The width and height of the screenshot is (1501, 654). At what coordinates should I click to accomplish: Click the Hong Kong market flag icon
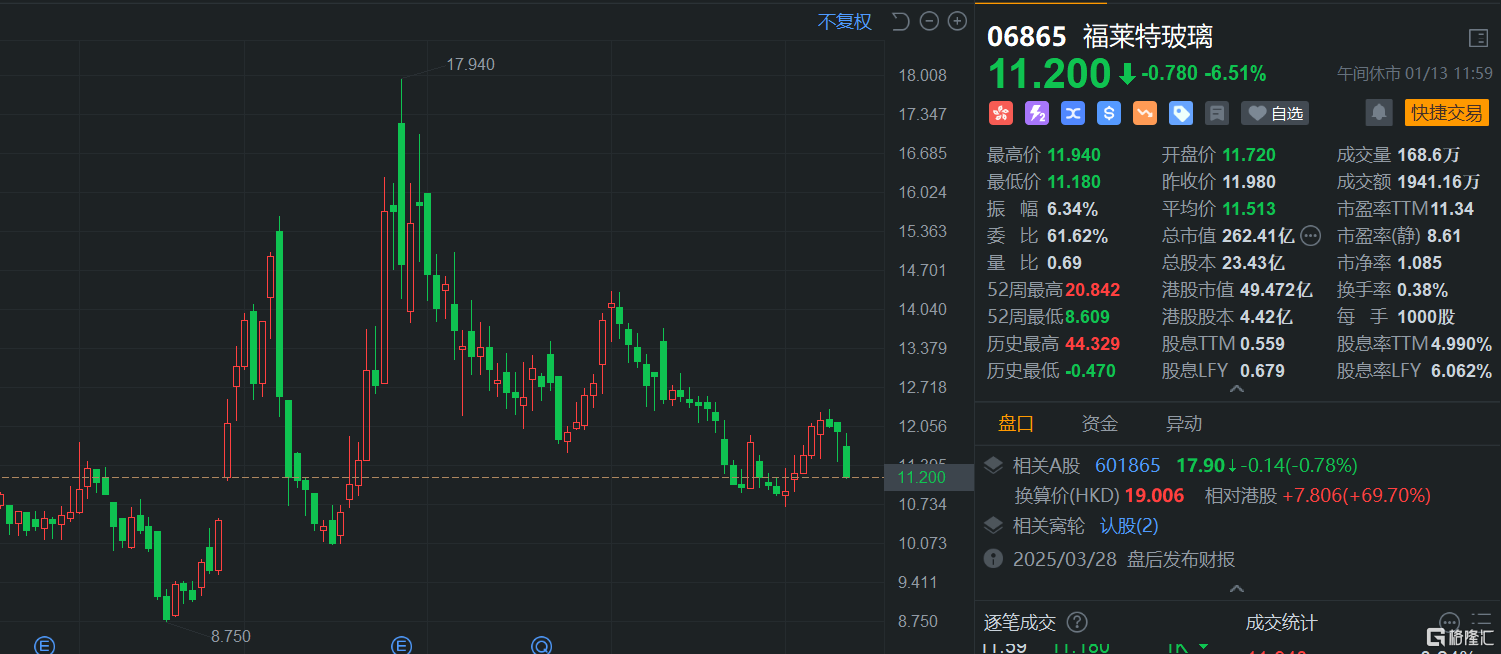(1001, 113)
